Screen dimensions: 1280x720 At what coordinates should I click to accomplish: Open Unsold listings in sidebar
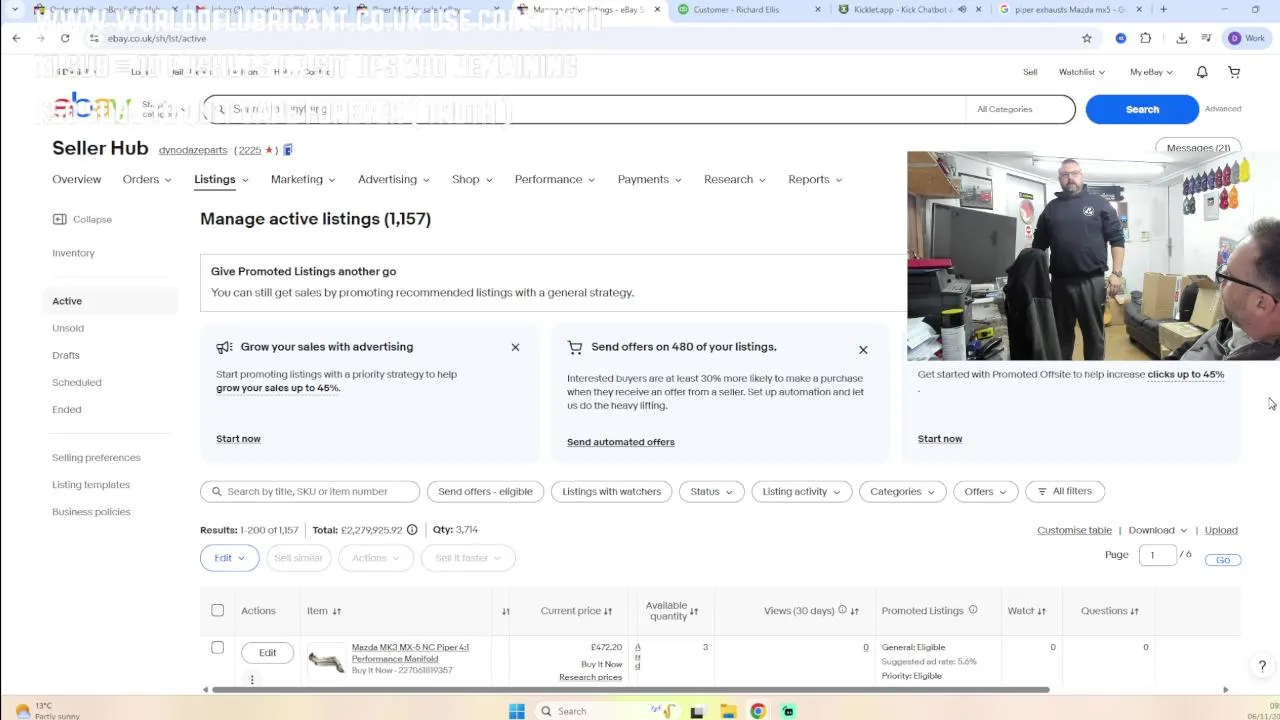68,328
